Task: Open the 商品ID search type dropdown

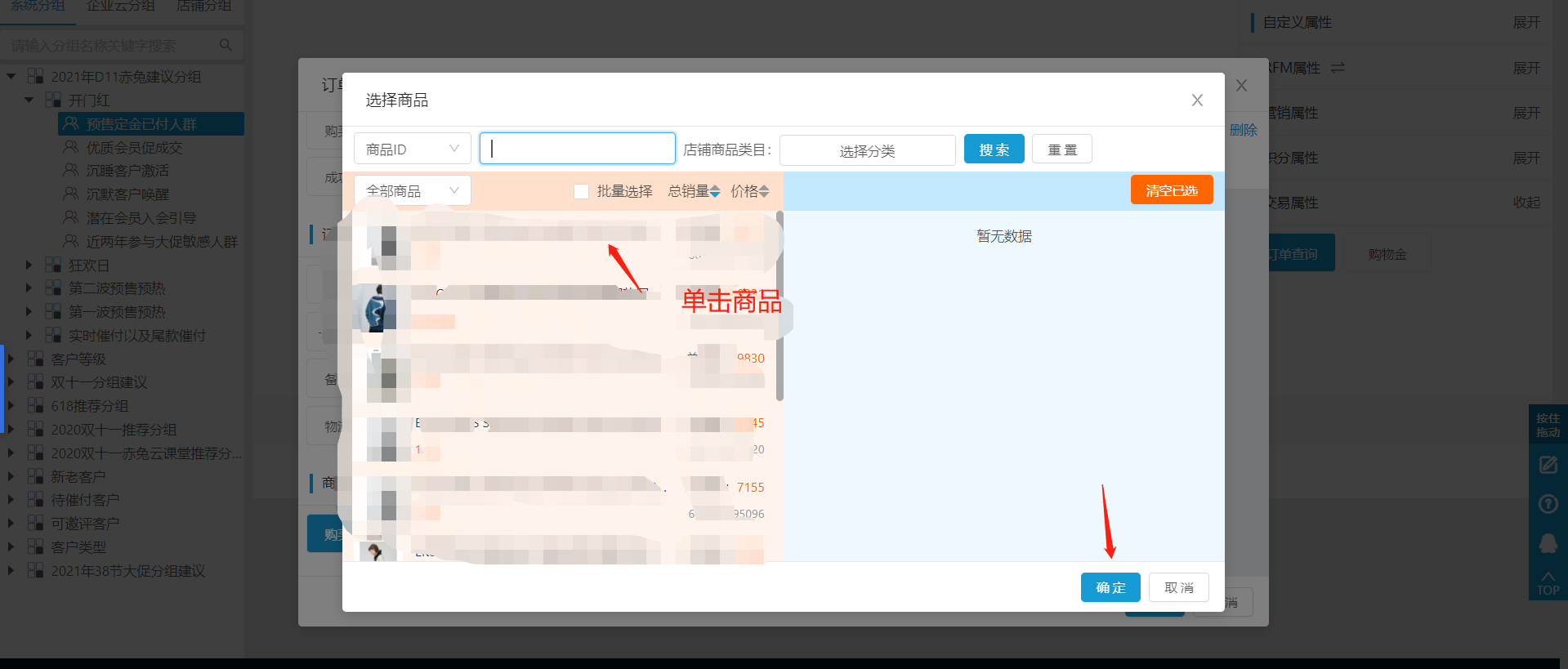Action: point(412,149)
